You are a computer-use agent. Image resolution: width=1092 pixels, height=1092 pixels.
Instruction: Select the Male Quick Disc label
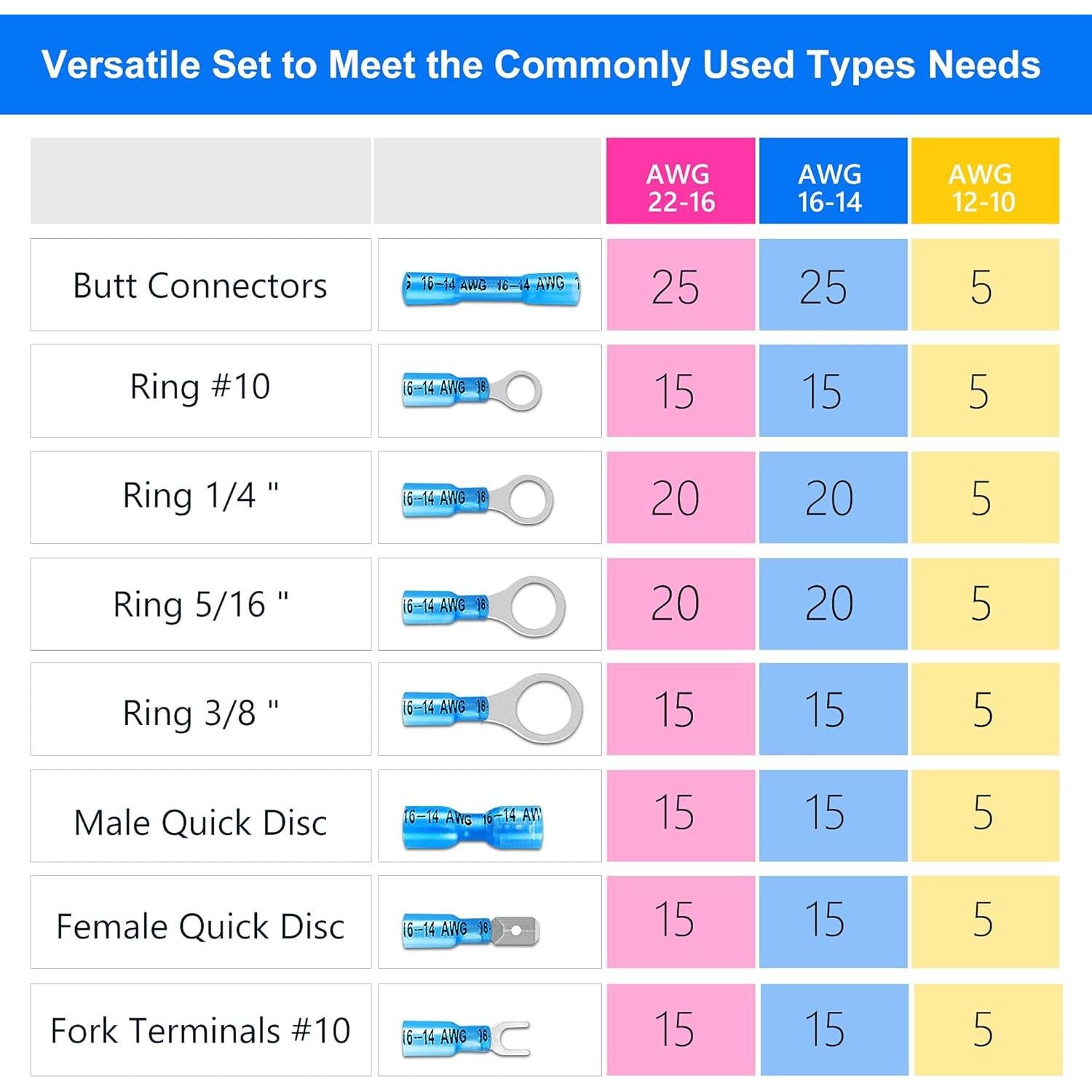click(200, 823)
